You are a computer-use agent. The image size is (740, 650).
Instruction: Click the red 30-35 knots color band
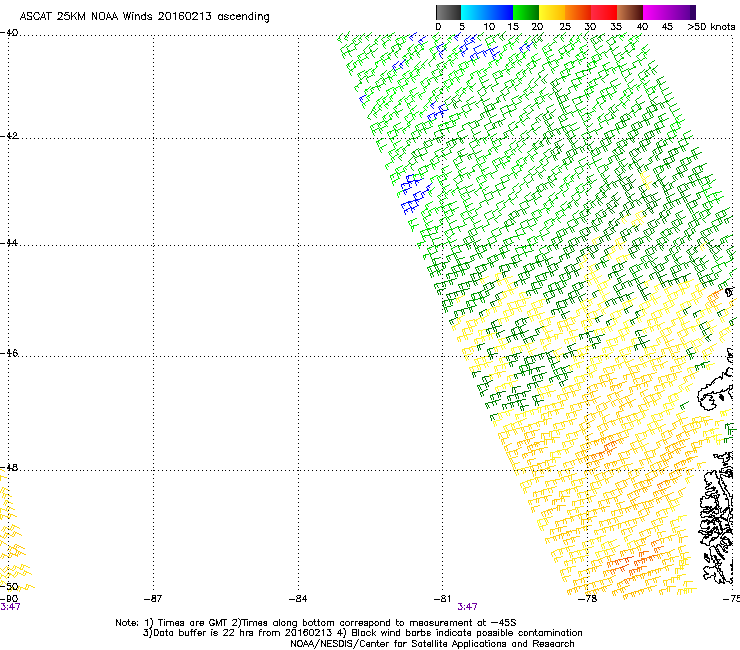[x=604, y=12]
